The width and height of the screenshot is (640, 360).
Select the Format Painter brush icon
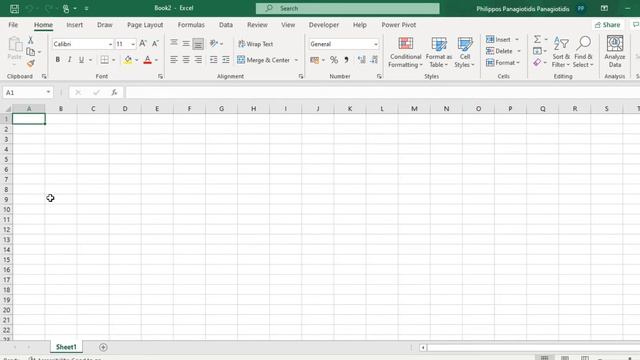[x=31, y=63]
